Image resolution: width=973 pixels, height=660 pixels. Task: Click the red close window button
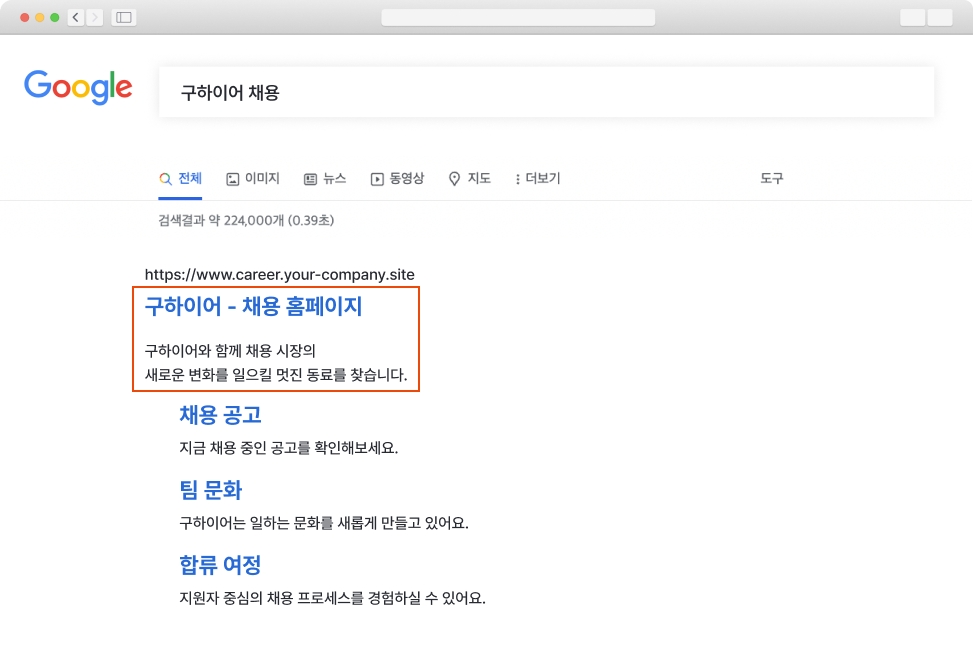(25, 17)
